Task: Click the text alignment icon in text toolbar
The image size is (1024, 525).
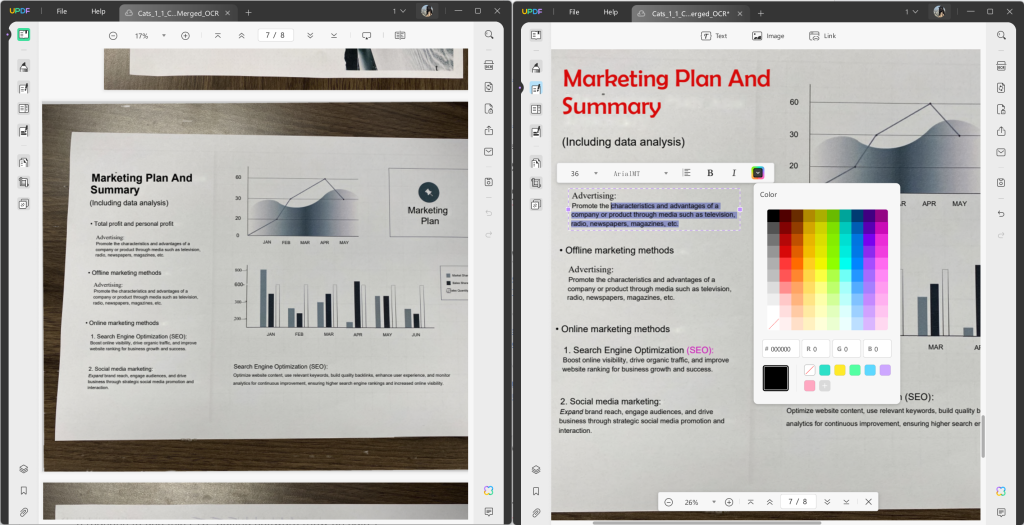Action: click(687, 173)
